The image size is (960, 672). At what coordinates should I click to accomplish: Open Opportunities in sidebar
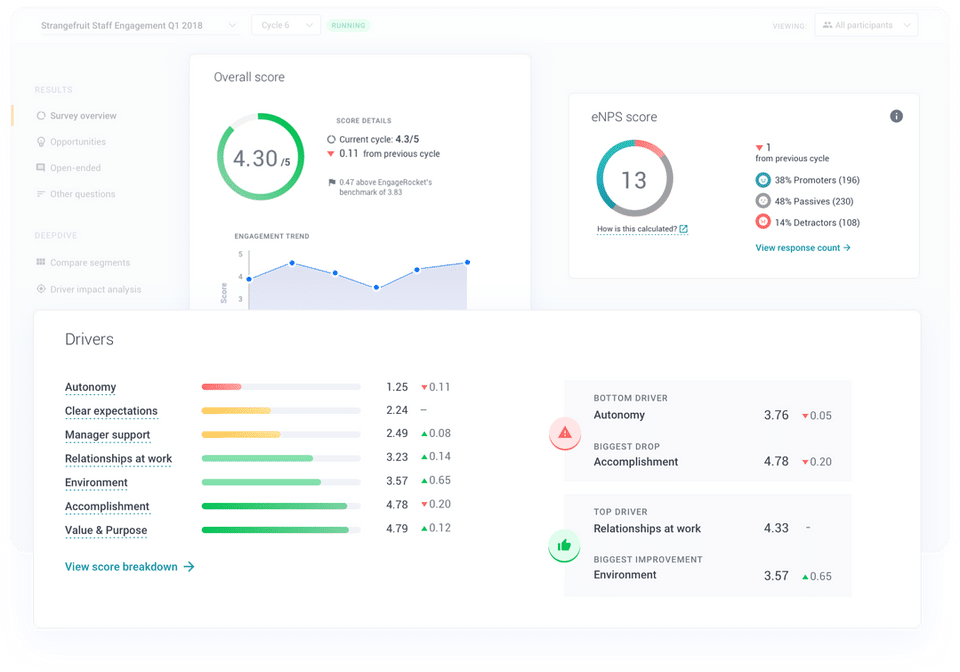(78, 141)
